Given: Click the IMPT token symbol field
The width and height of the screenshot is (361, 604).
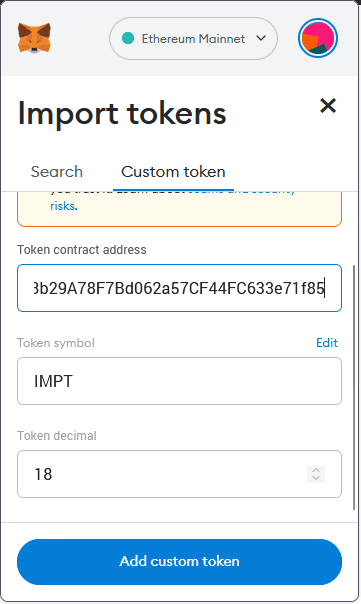Looking at the screenshot, I should 180,381.
